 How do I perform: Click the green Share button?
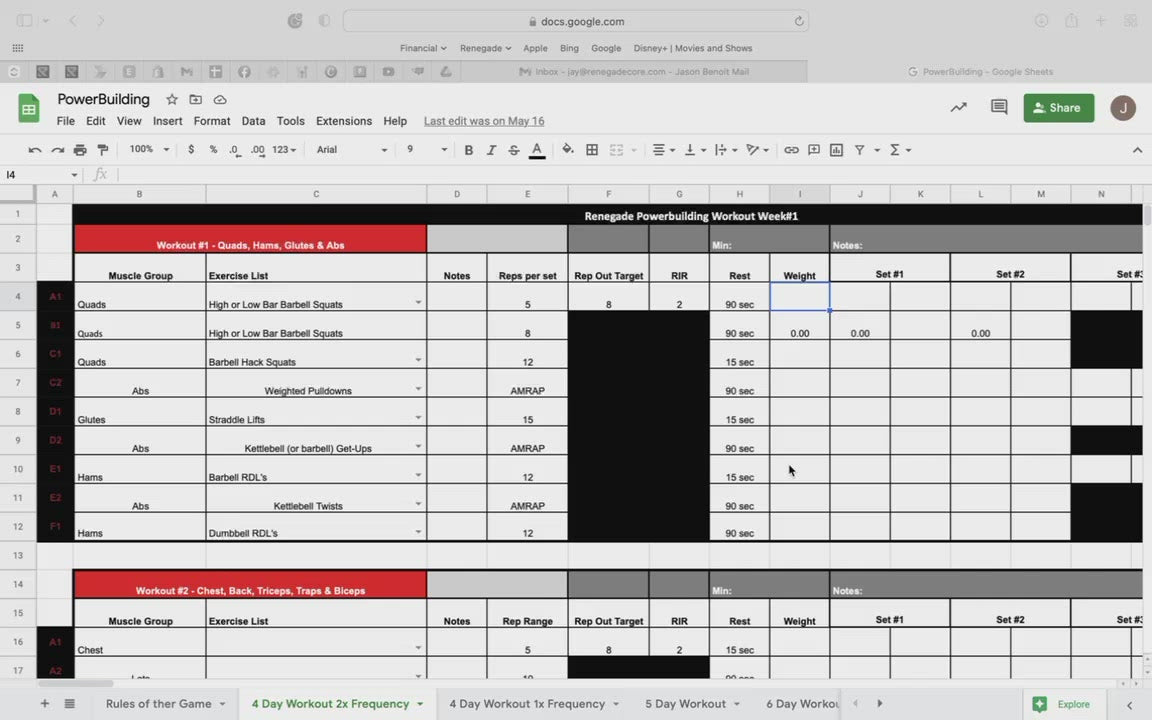click(1058, 108)
